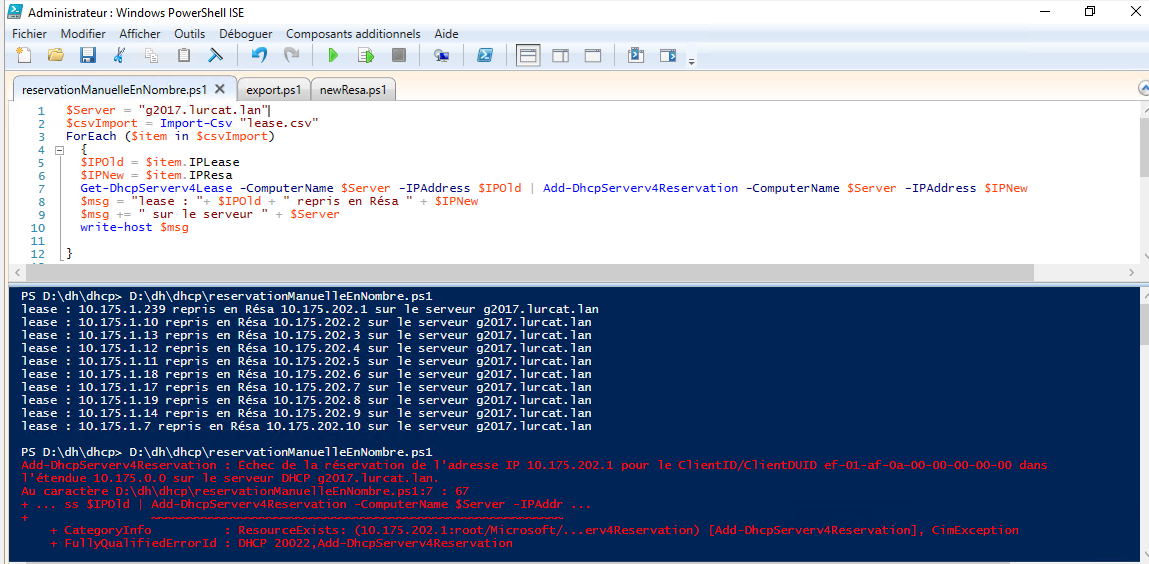
Task: Toggle maximized script pane layout
Action: [592, 56]
